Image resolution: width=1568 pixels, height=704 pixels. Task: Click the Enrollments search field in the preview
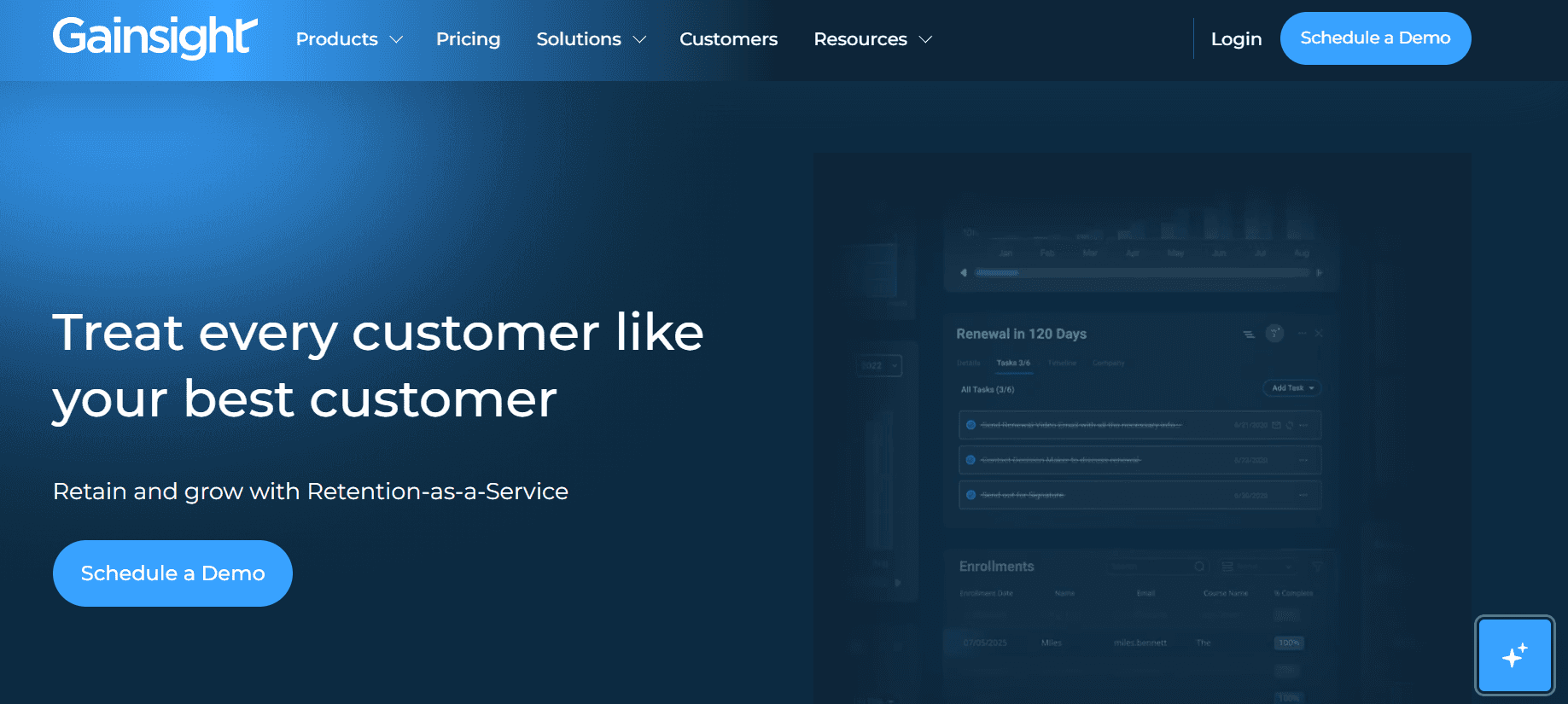pyautogui.click(x=1159, y=567)
